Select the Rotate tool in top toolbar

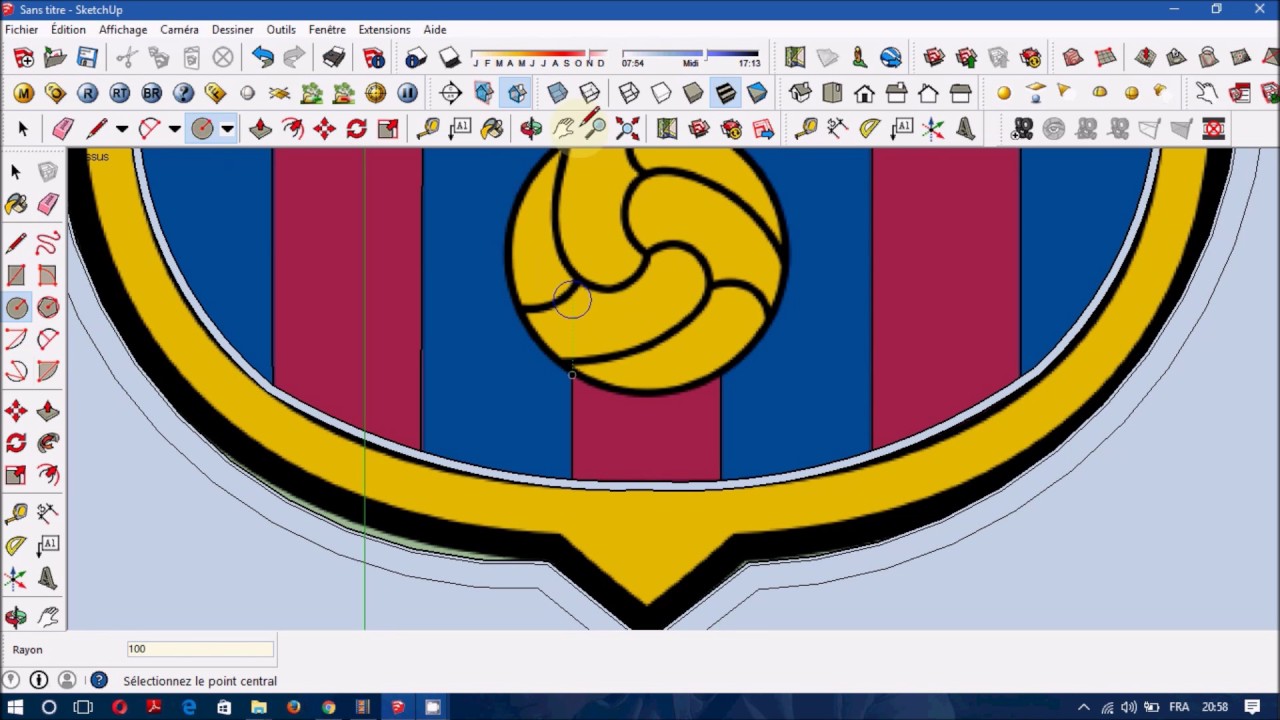pos(356,128)
